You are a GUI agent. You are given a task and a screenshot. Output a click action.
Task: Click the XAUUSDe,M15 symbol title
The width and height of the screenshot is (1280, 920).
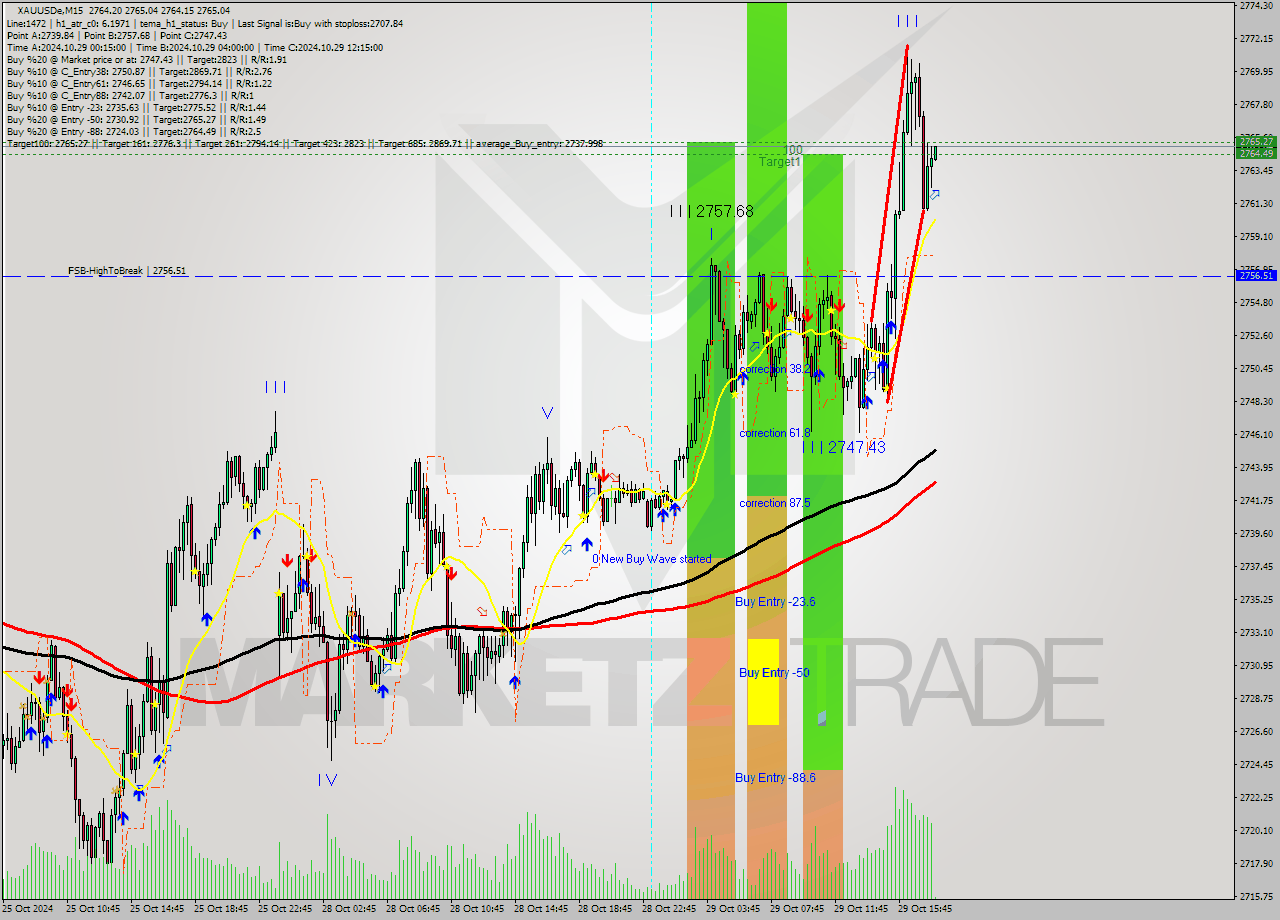pos(52,10)
